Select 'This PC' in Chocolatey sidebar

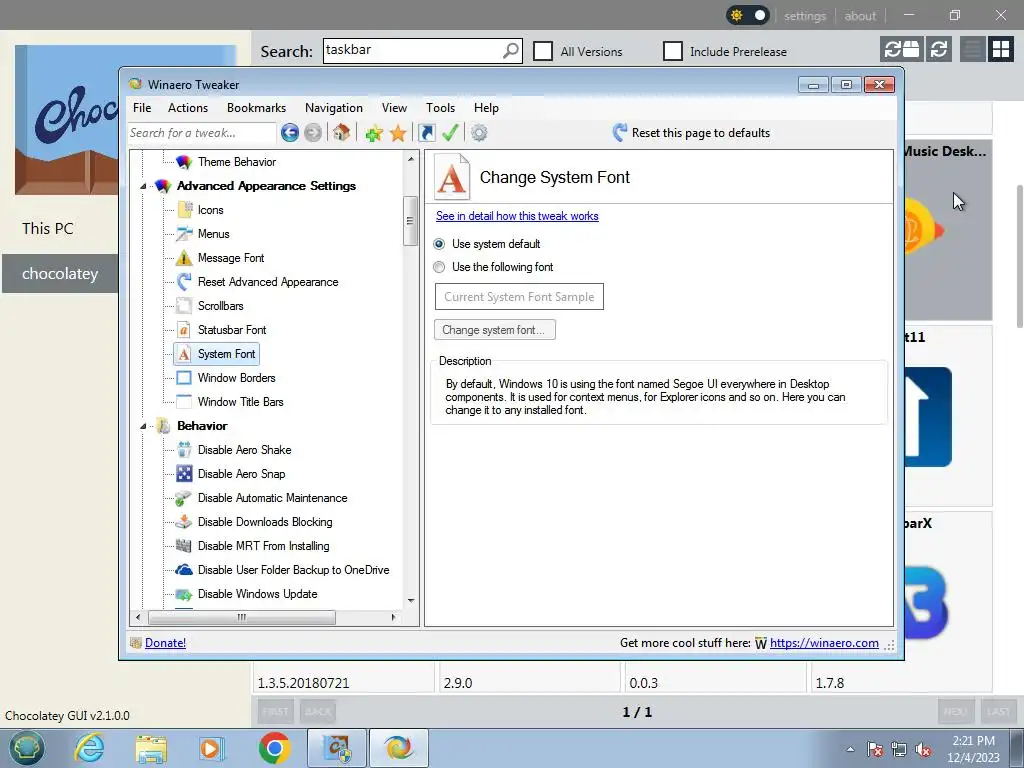[48, 229]
